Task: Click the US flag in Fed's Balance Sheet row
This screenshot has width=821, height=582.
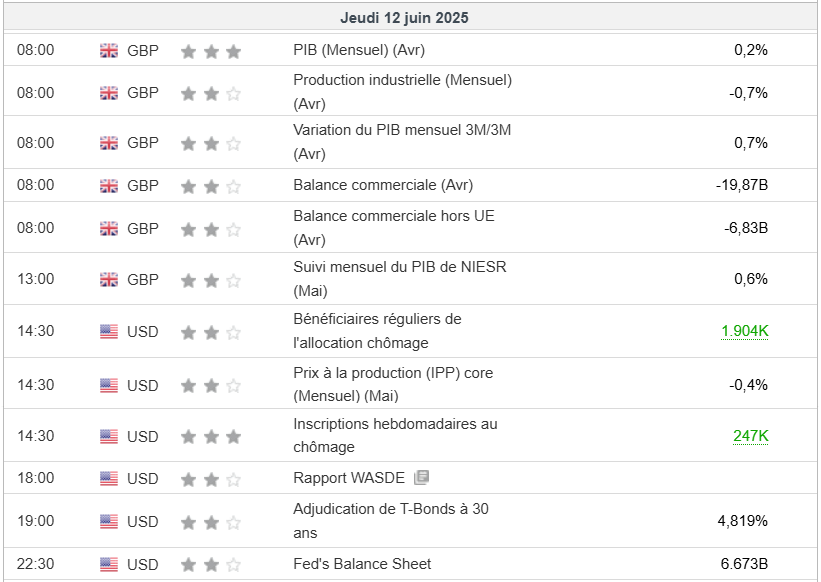Action: 109,564
